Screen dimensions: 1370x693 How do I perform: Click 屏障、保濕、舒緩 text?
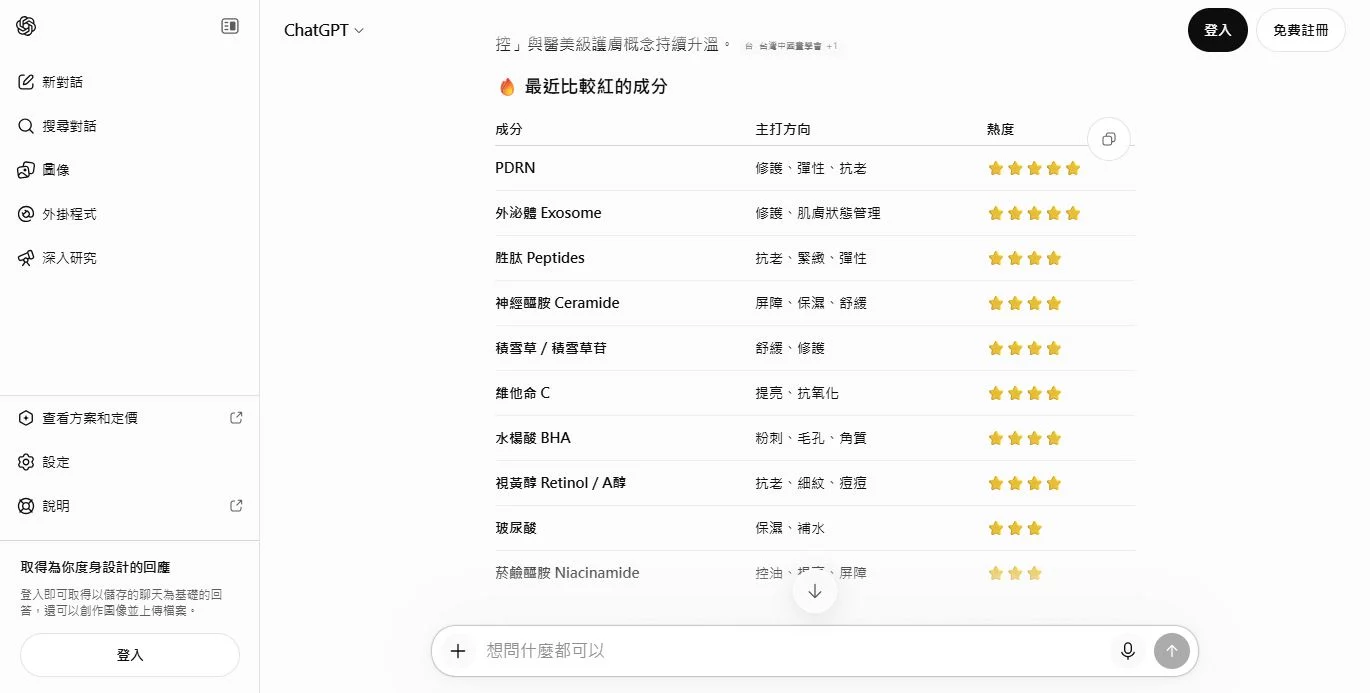tap(811, 303)
